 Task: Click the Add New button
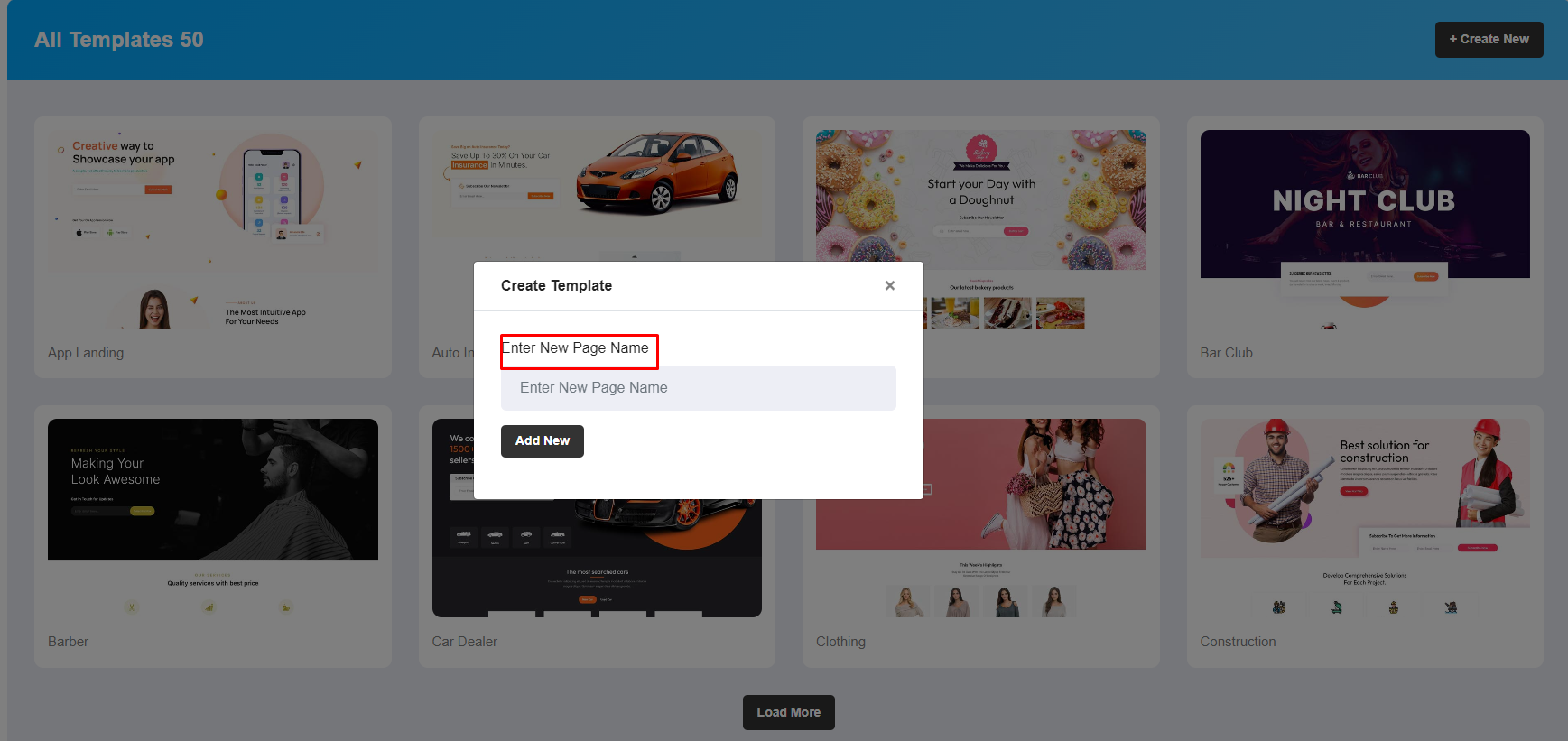coord(542,441)
